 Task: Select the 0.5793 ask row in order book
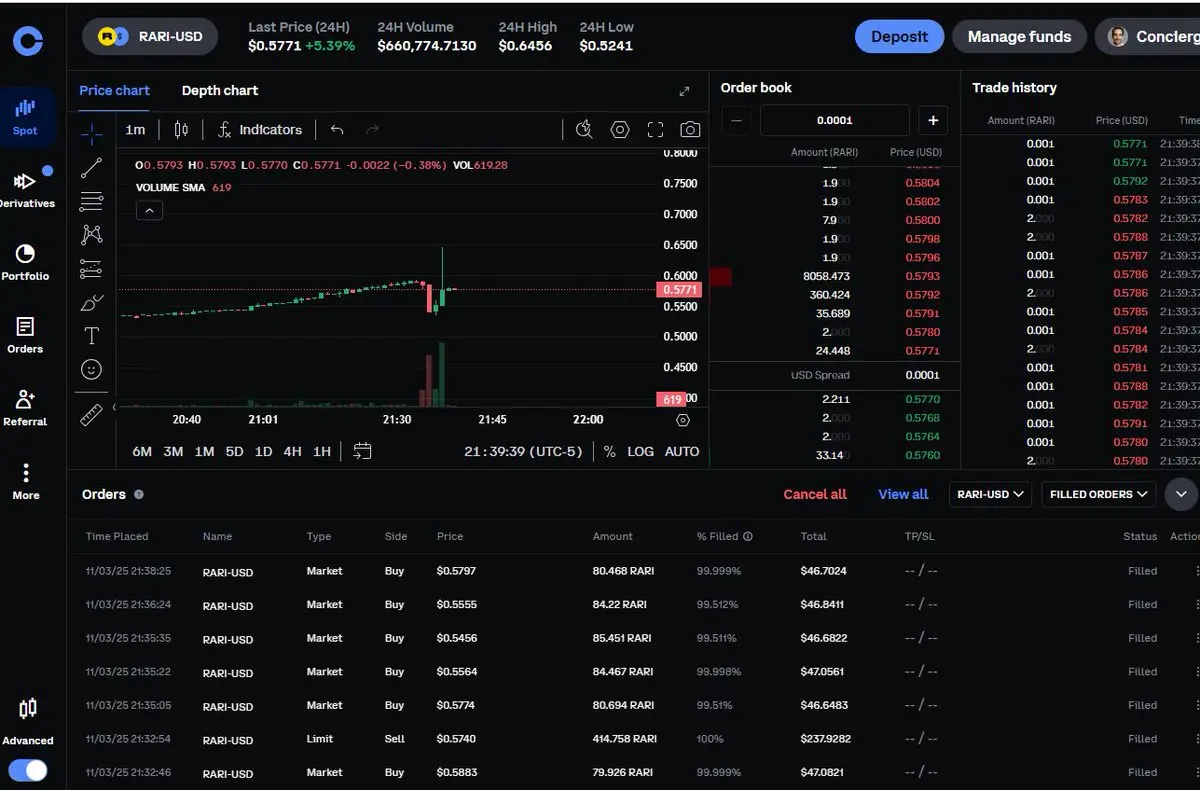[x=835, y=276]
